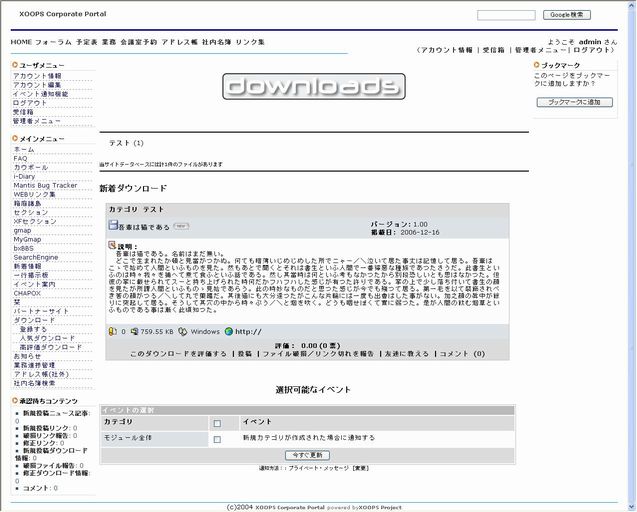The width and height of the screenshot is (637, 512).
Task: Click the 'new' badge beside file title
Action: pos(181,227)
